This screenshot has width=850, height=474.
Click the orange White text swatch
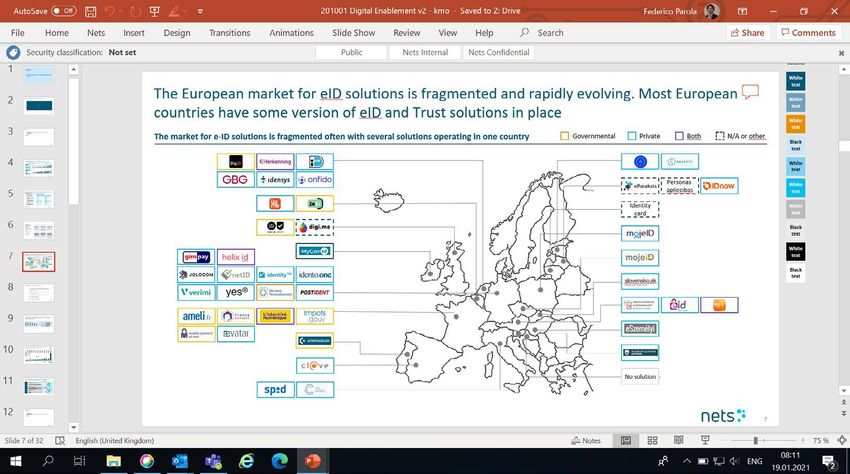(795, 124)
